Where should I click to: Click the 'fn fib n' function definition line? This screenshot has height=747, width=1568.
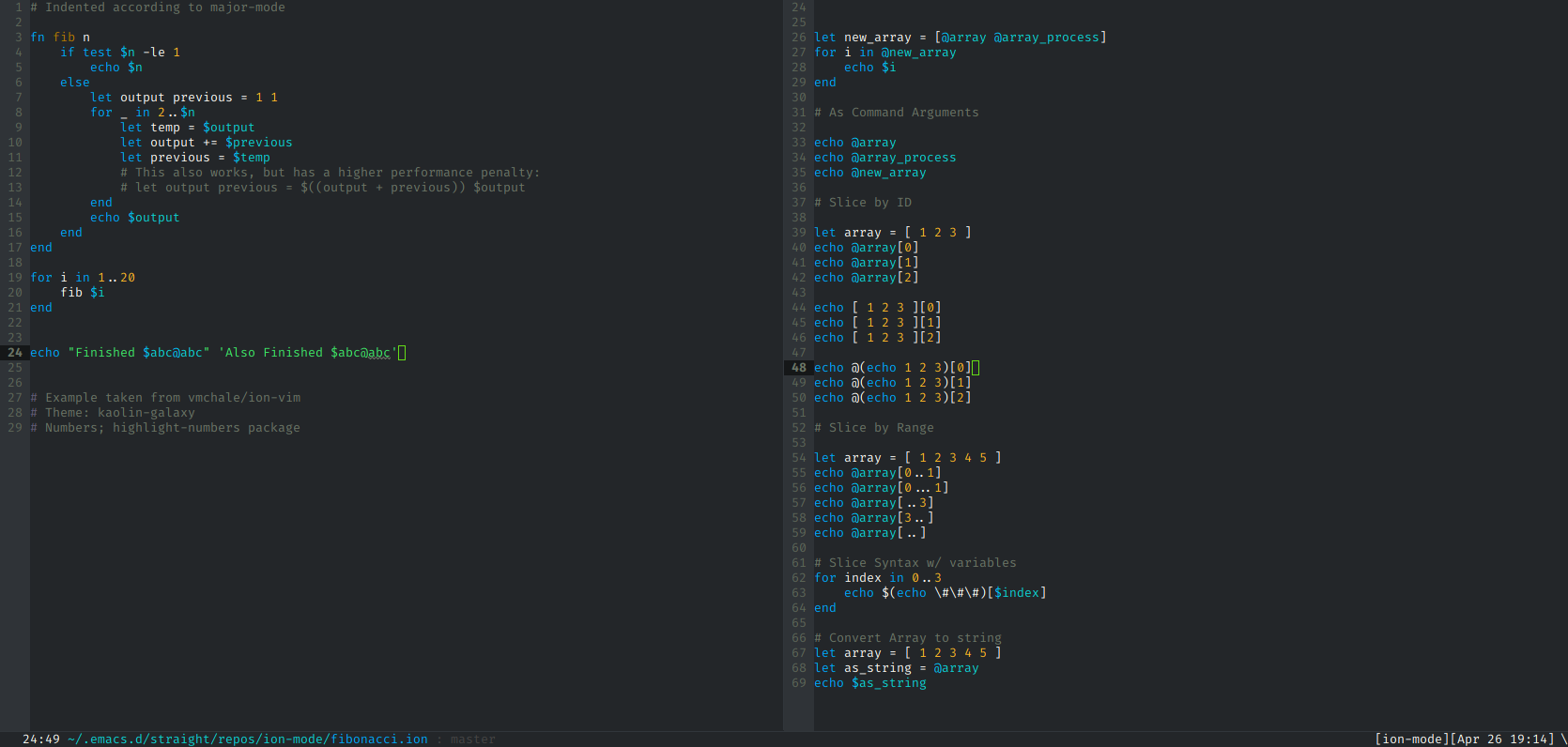click(x=60, y=38)
